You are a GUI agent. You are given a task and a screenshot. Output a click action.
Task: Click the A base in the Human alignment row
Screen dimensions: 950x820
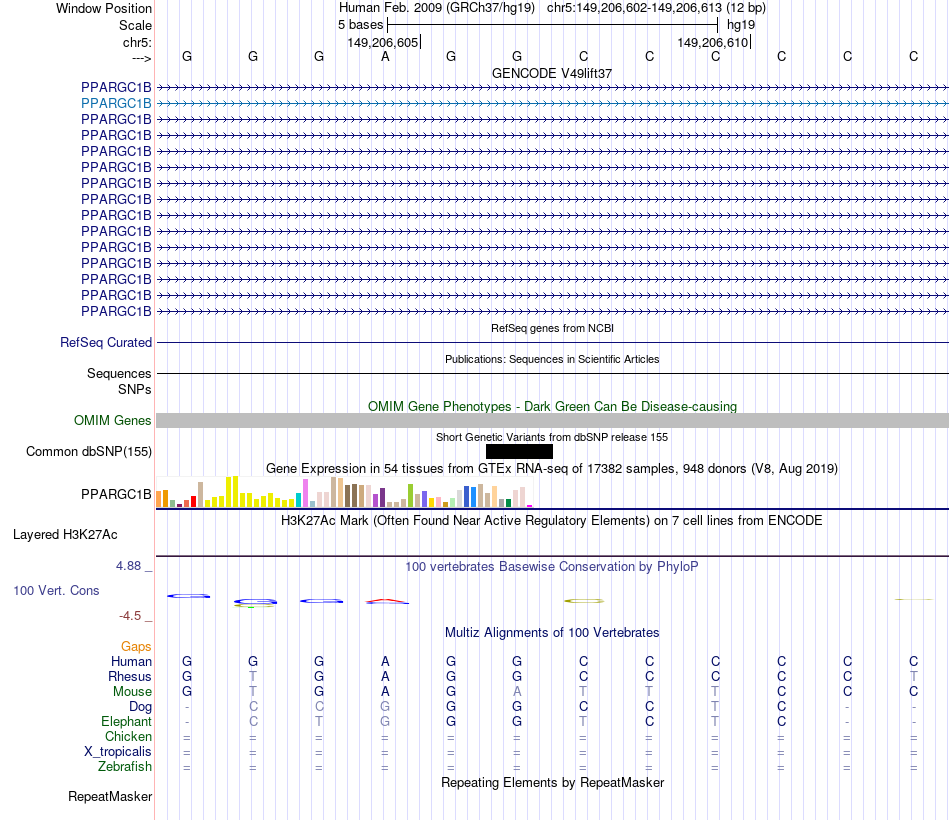pyautogui.click(x=385, y=662)
